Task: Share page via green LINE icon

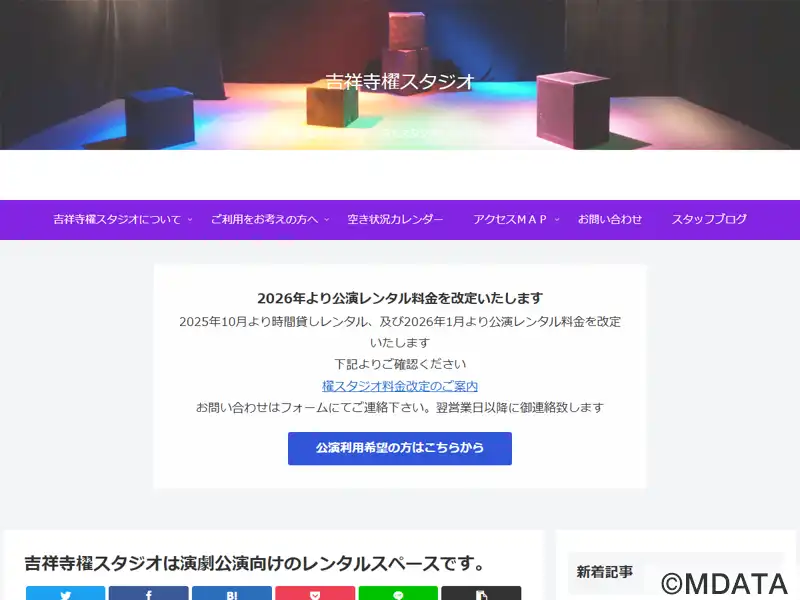Action: click(x=398, y=594)
